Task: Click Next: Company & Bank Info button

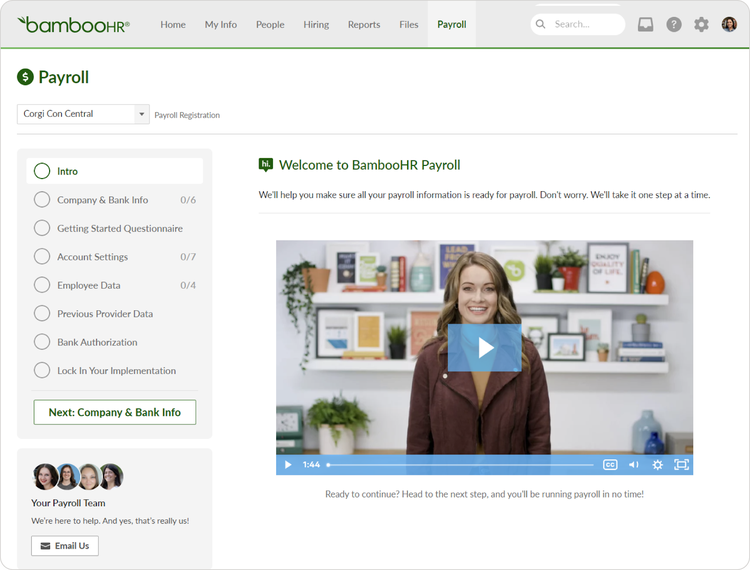Action: pyautogui.click(x=115, y=412)
